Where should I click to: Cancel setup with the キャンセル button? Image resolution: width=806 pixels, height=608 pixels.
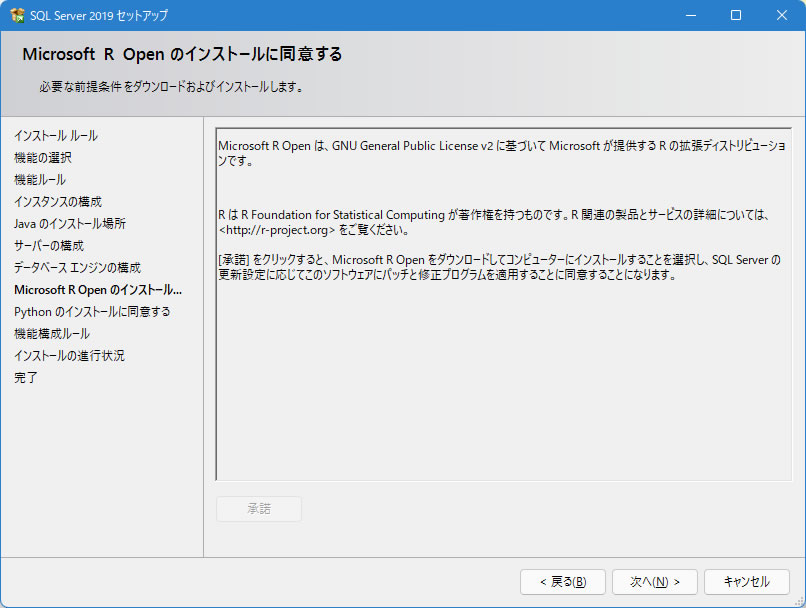click(x=746, y=581)
